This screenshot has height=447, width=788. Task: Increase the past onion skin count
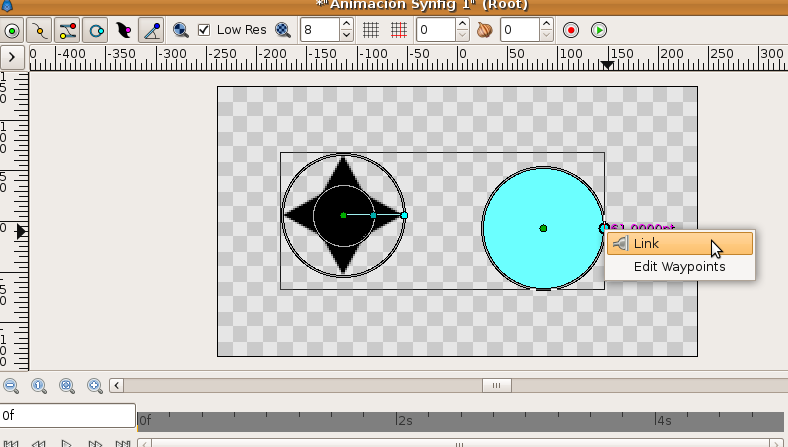tap(463, 24)
